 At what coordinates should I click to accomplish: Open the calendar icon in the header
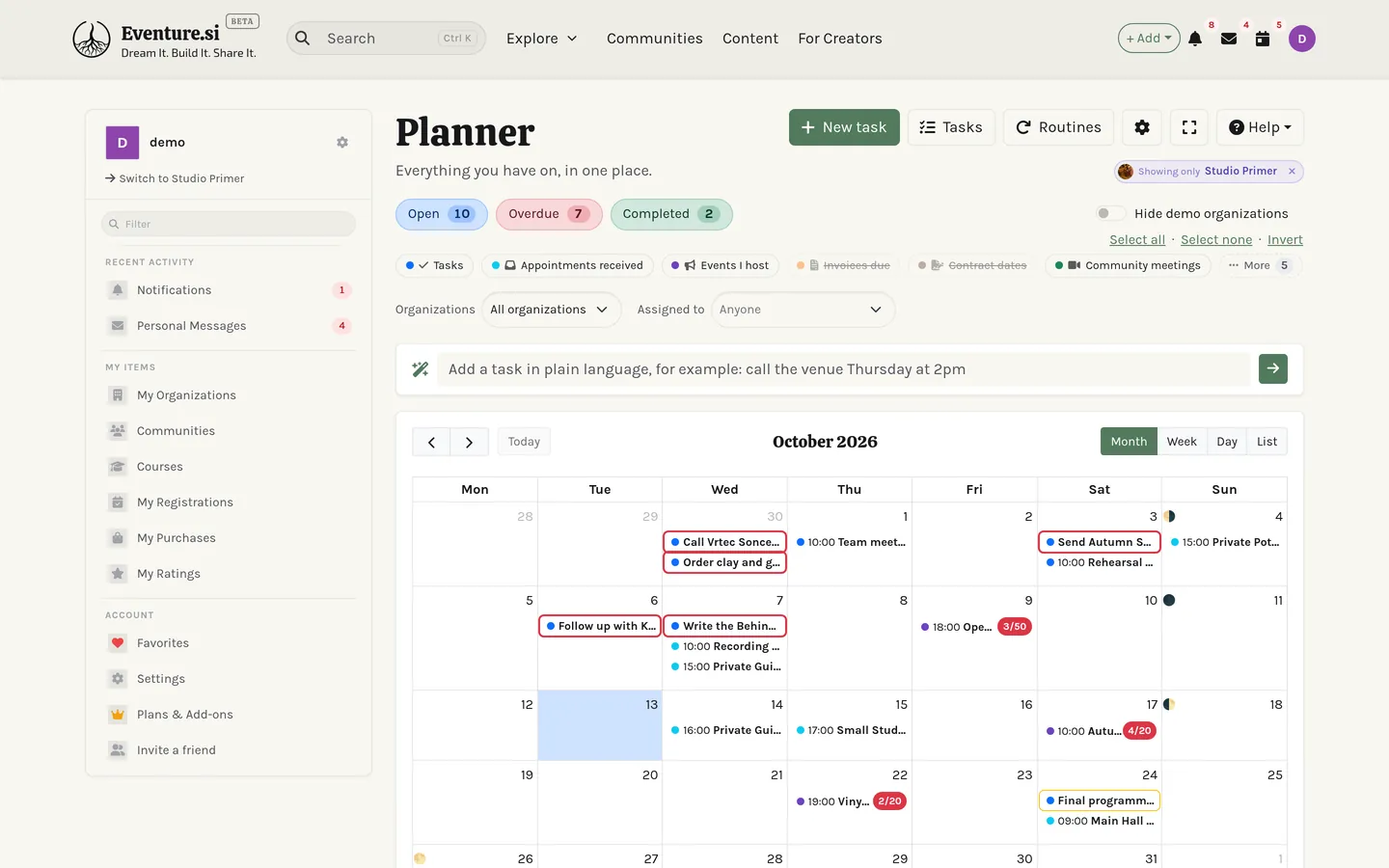[x=1263, y=39]
